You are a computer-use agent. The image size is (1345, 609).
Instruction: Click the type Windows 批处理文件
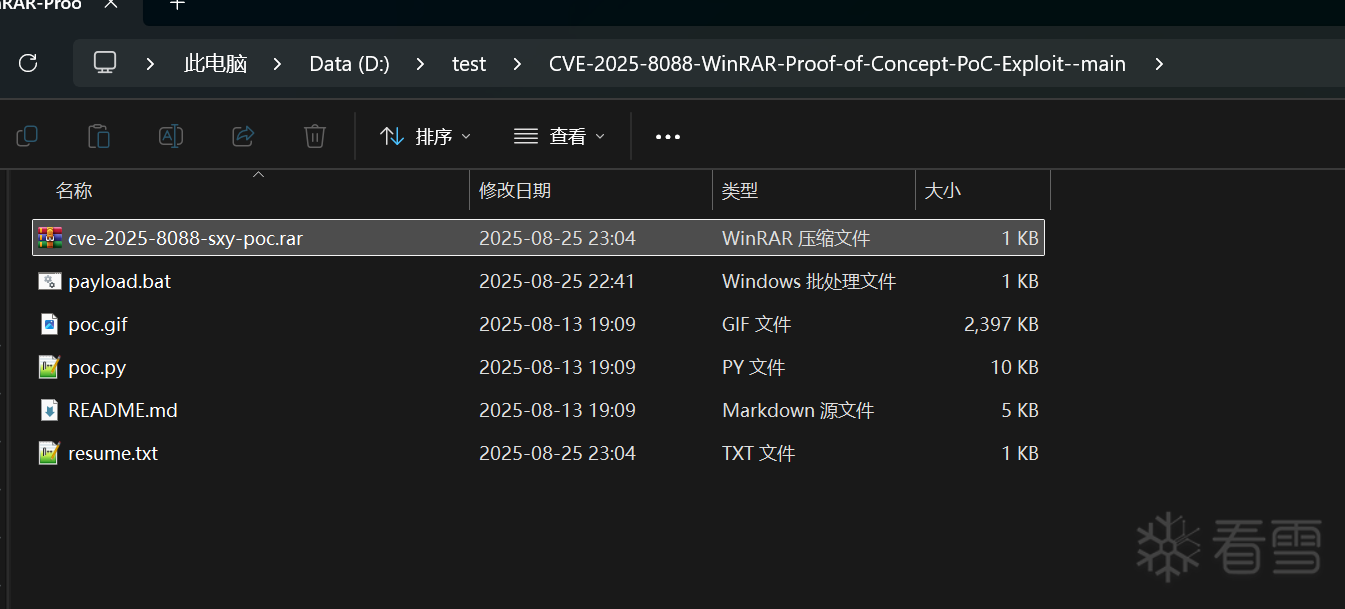pyautogui.click(x=809, y=281)
